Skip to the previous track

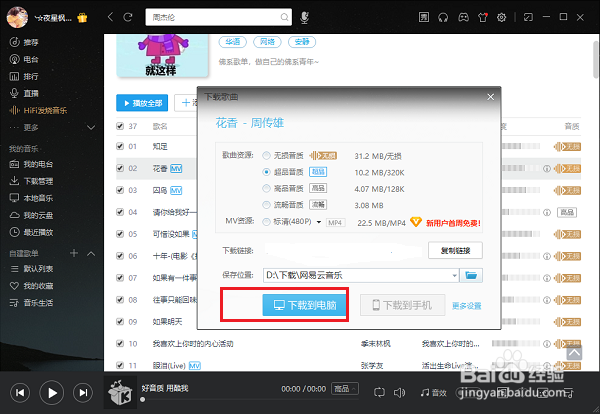20,393
